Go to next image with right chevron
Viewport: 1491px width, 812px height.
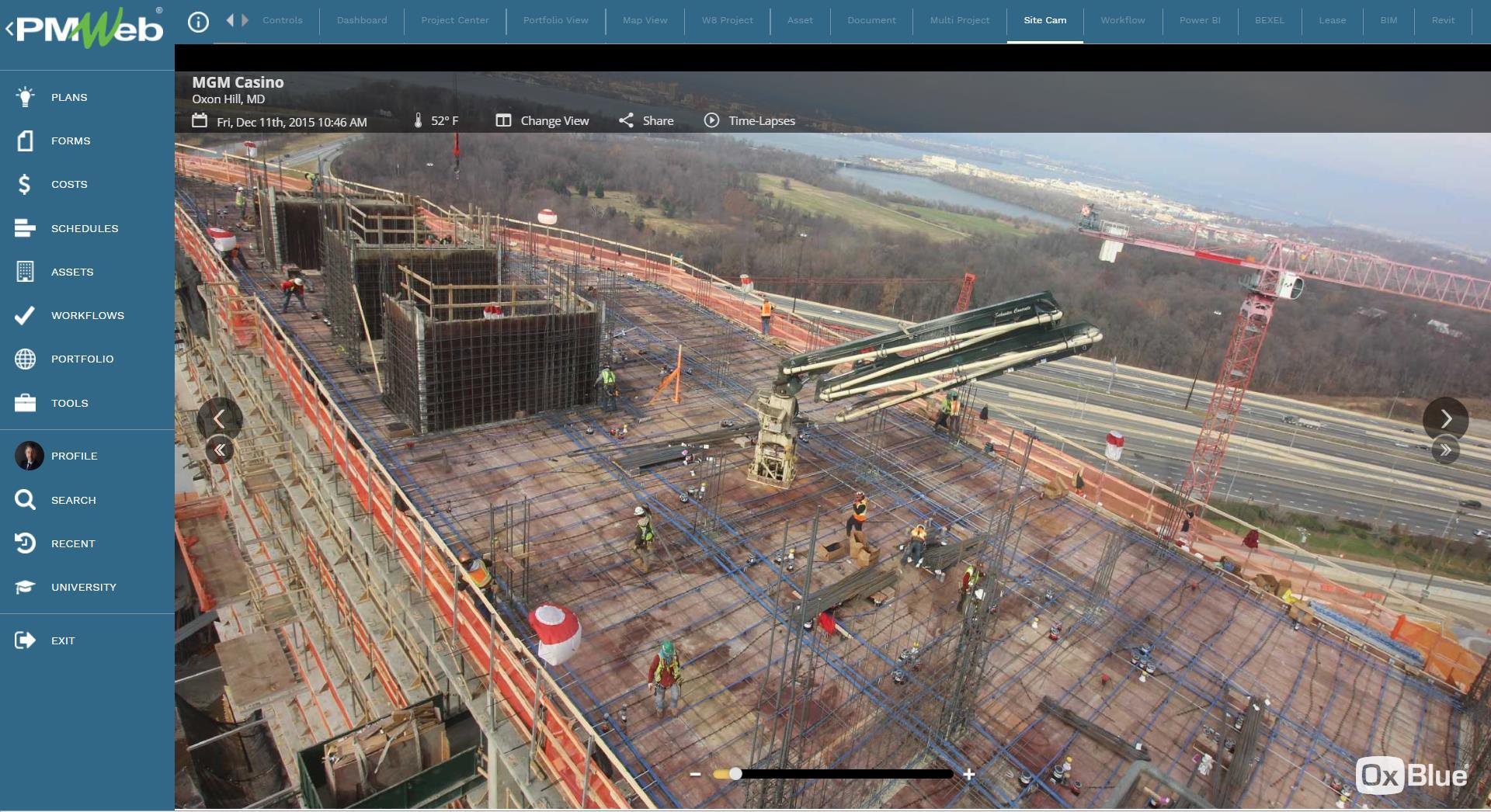tap(1445, 419)
